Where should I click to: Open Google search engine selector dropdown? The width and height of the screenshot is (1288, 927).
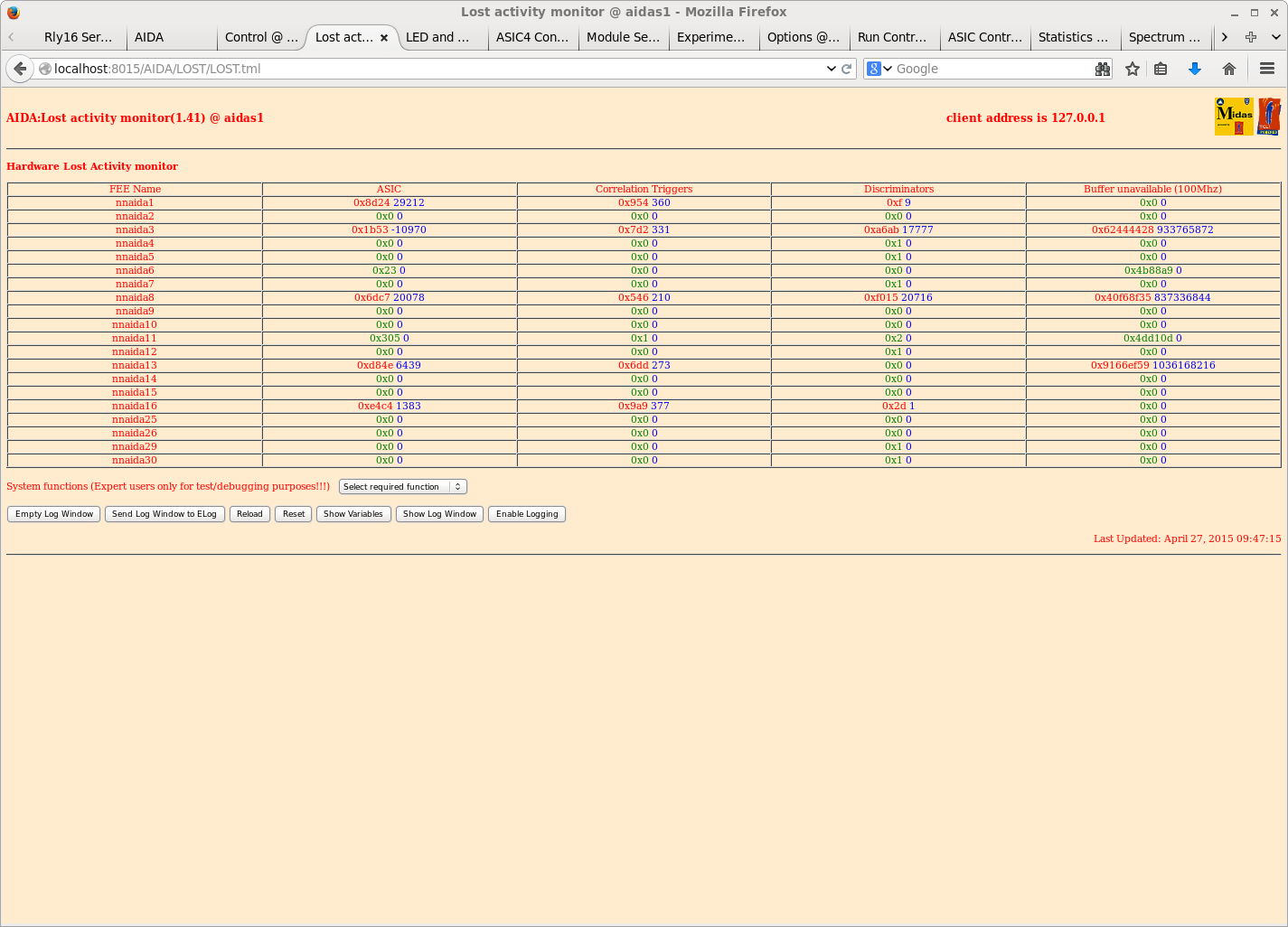point(879,69)
